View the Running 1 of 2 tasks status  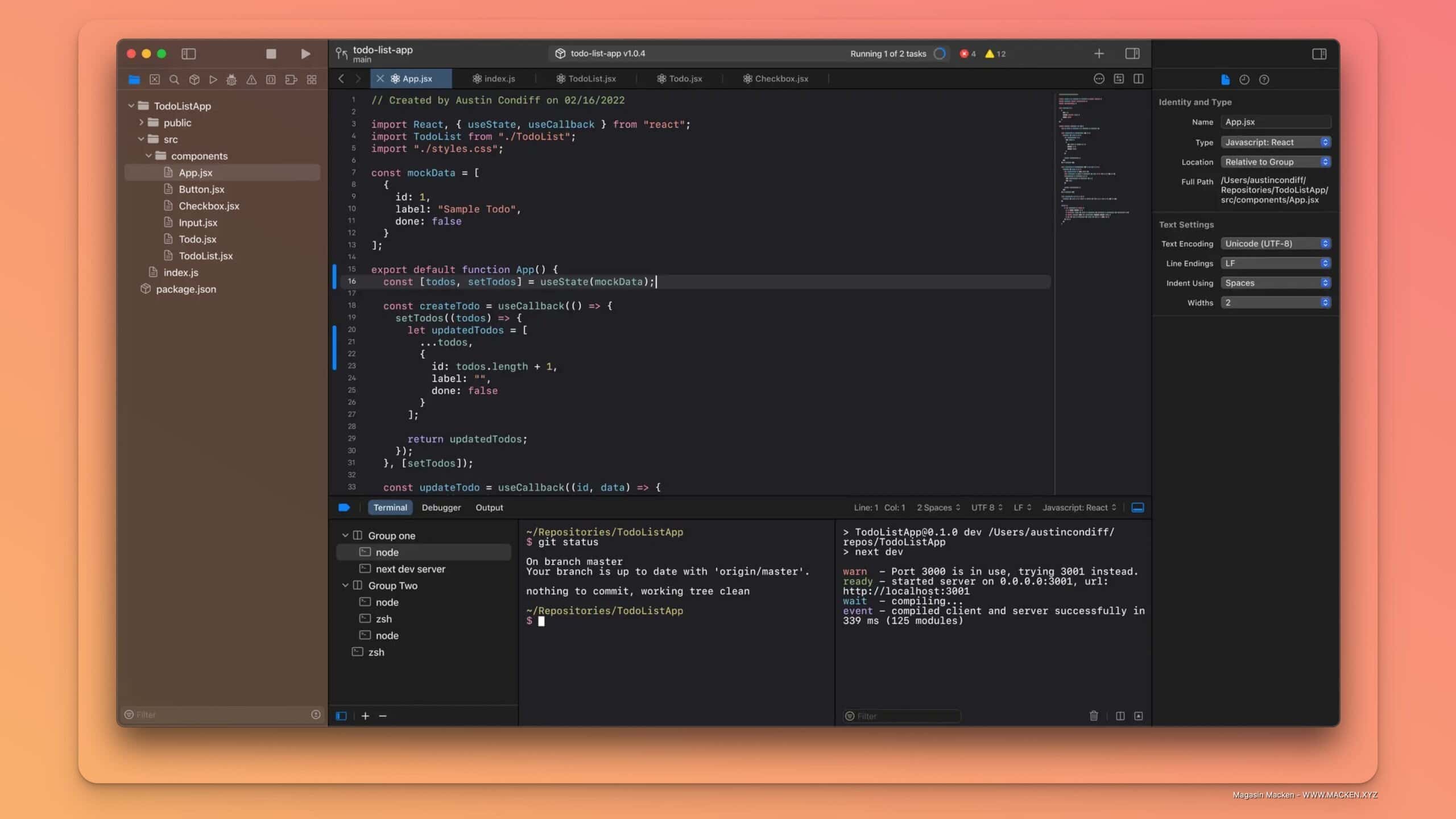pos(888,53)
